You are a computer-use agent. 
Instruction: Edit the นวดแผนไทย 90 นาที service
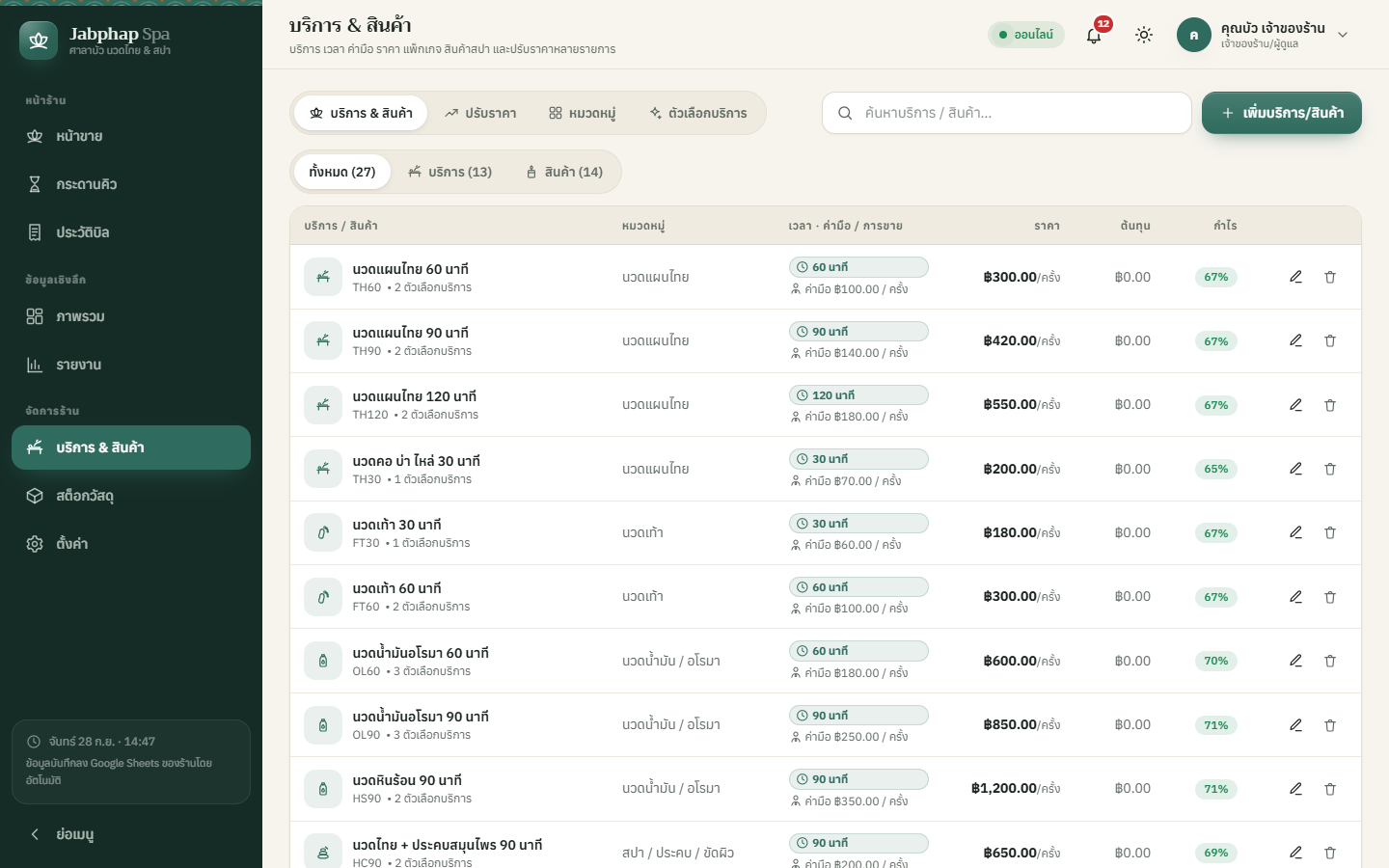tap(1295, 340)
